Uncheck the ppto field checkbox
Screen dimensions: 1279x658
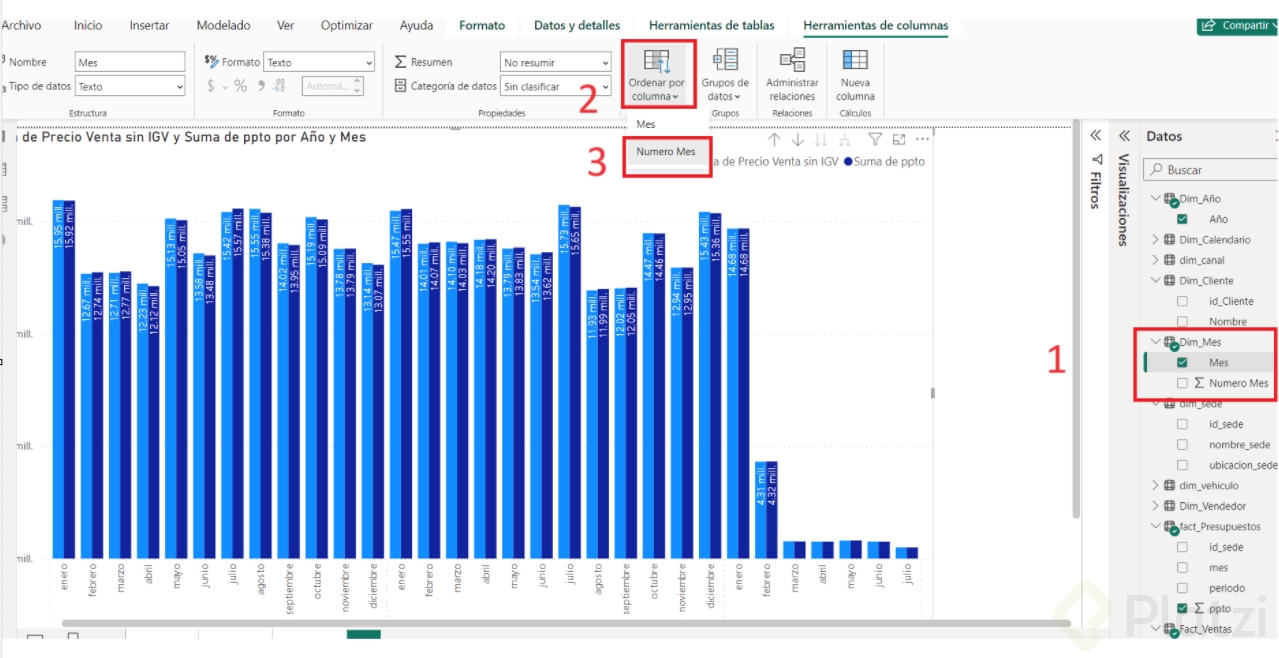point(1183,608)
